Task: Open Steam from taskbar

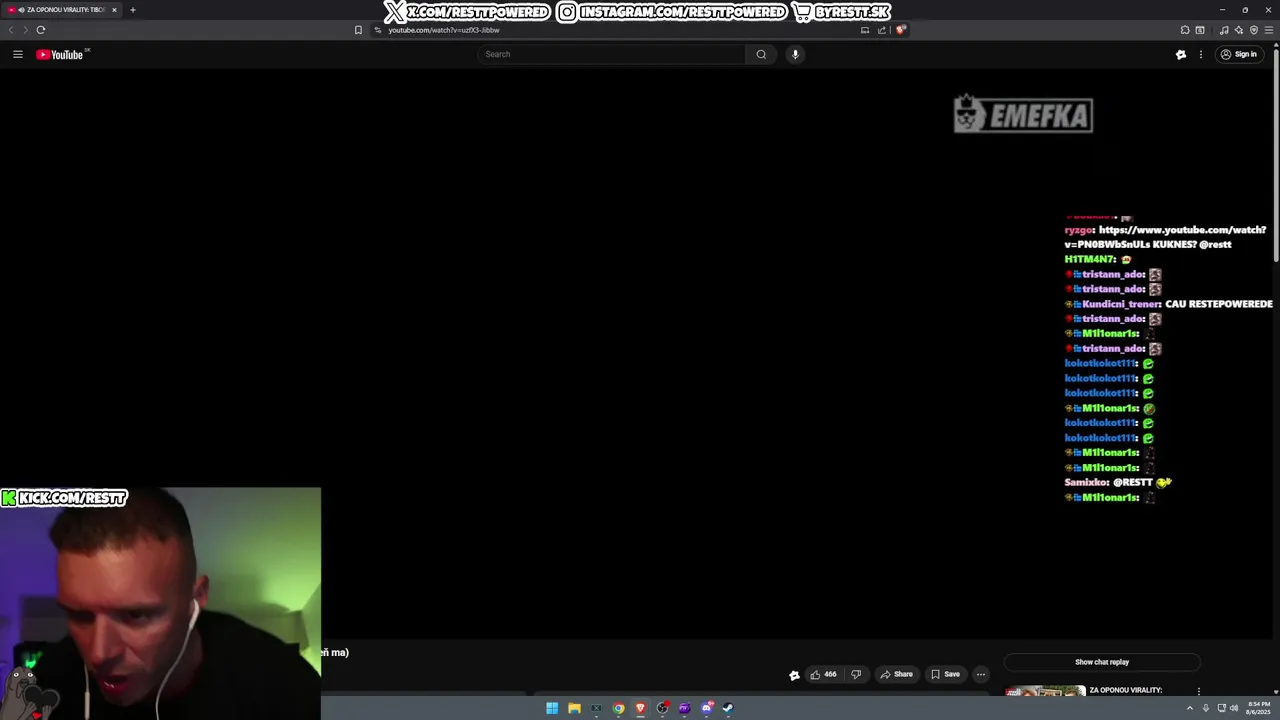Action: pos(728,708)
